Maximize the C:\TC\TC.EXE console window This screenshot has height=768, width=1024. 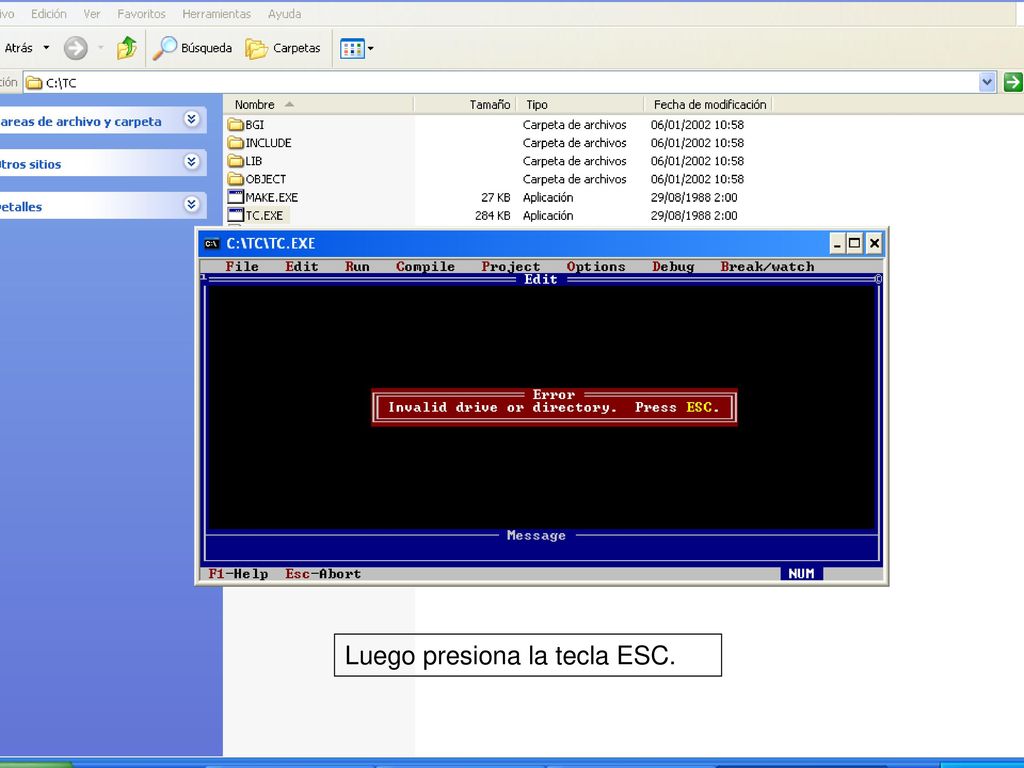tap(854, 244)
